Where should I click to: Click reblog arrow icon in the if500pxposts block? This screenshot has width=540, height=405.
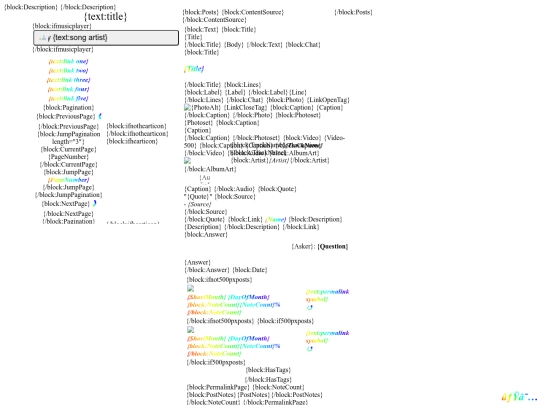tap(310, 349)
